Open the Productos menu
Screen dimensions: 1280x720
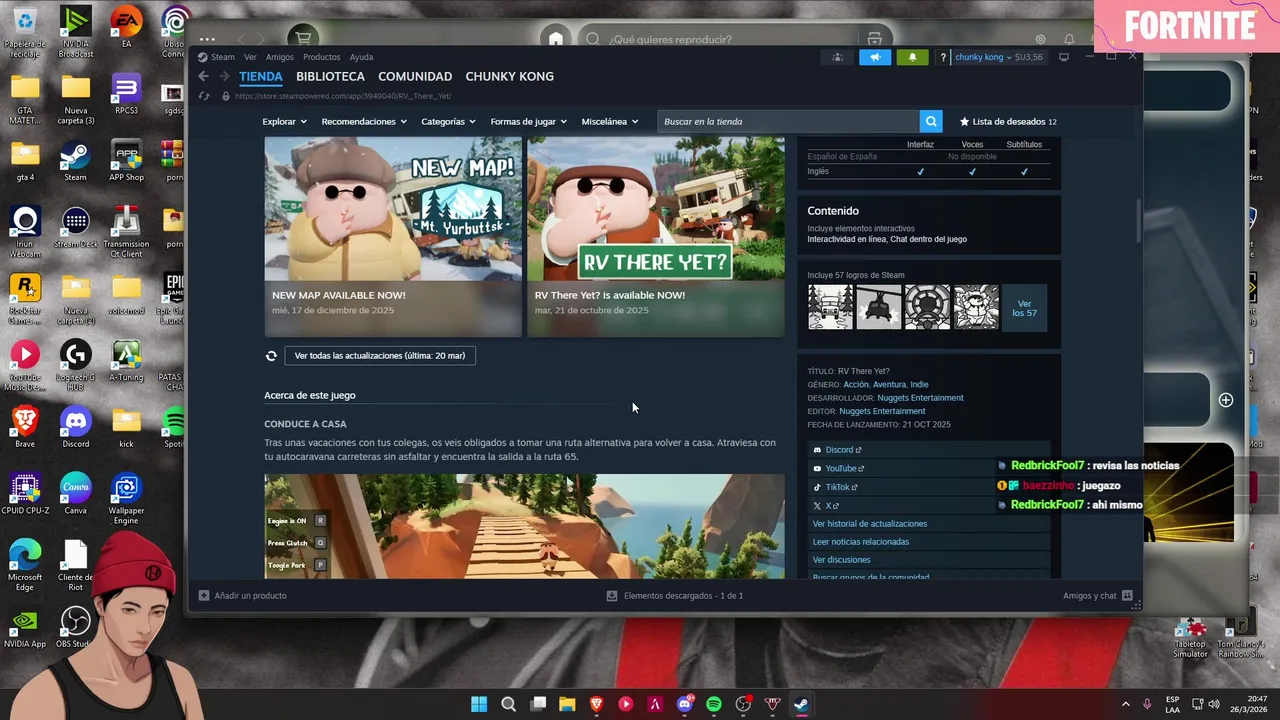tap(321, 57)
